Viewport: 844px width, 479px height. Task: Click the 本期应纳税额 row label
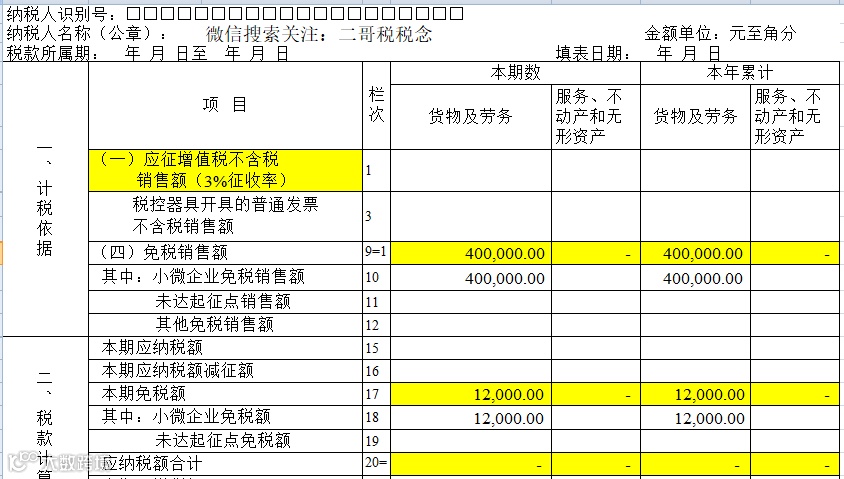tap(226, 348)
